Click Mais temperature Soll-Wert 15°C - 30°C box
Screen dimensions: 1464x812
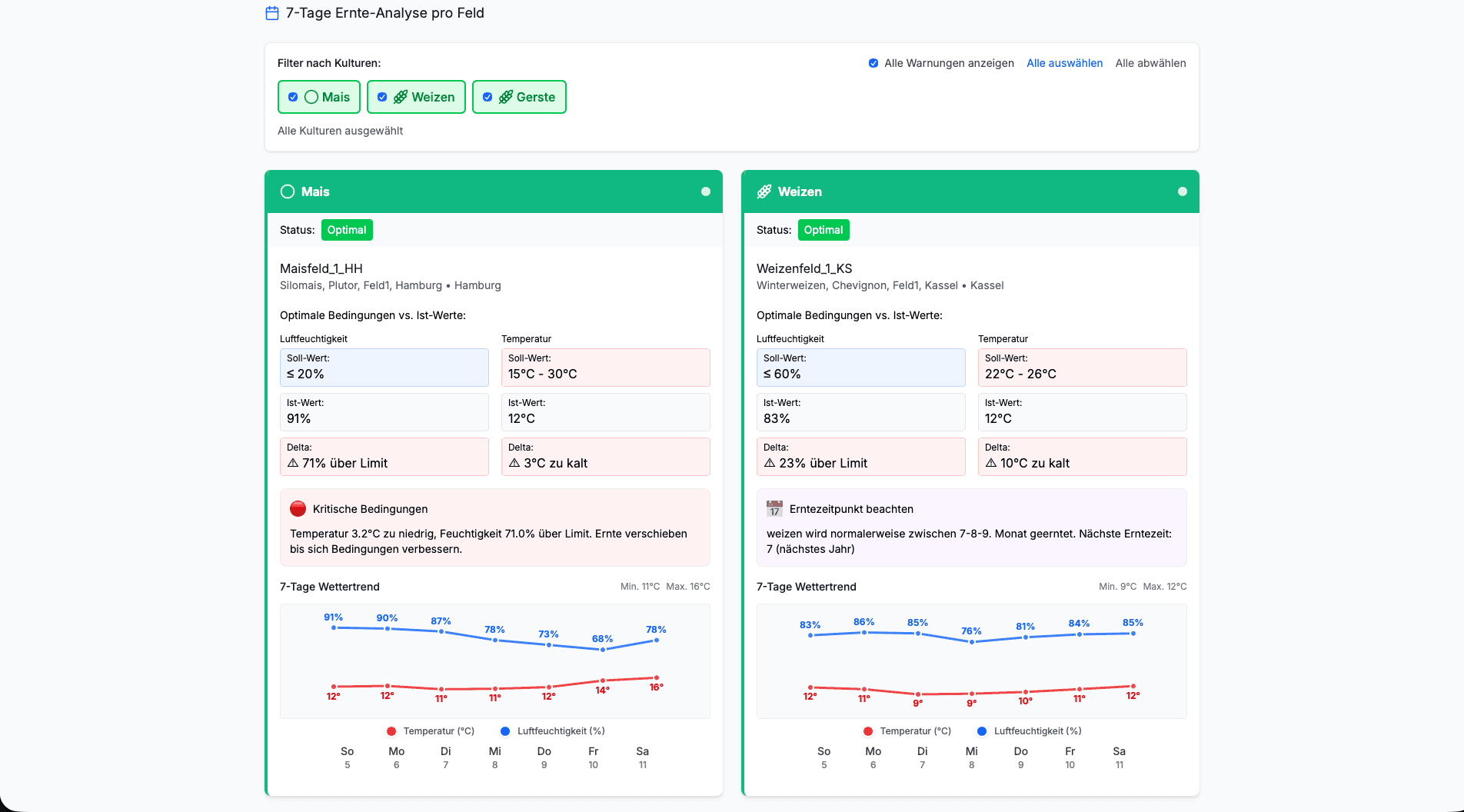click(606, 368)
